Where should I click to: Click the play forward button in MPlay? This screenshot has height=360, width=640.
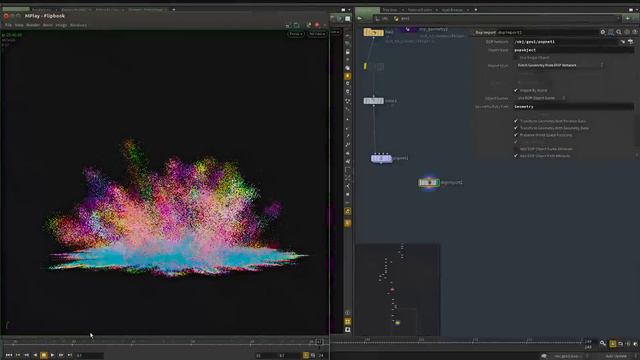pos(52,355)
